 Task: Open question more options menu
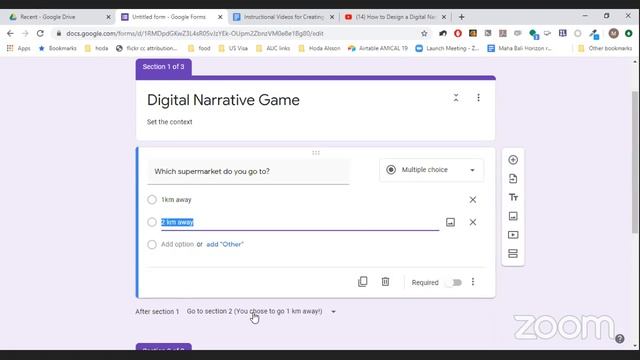pos(473,282)
